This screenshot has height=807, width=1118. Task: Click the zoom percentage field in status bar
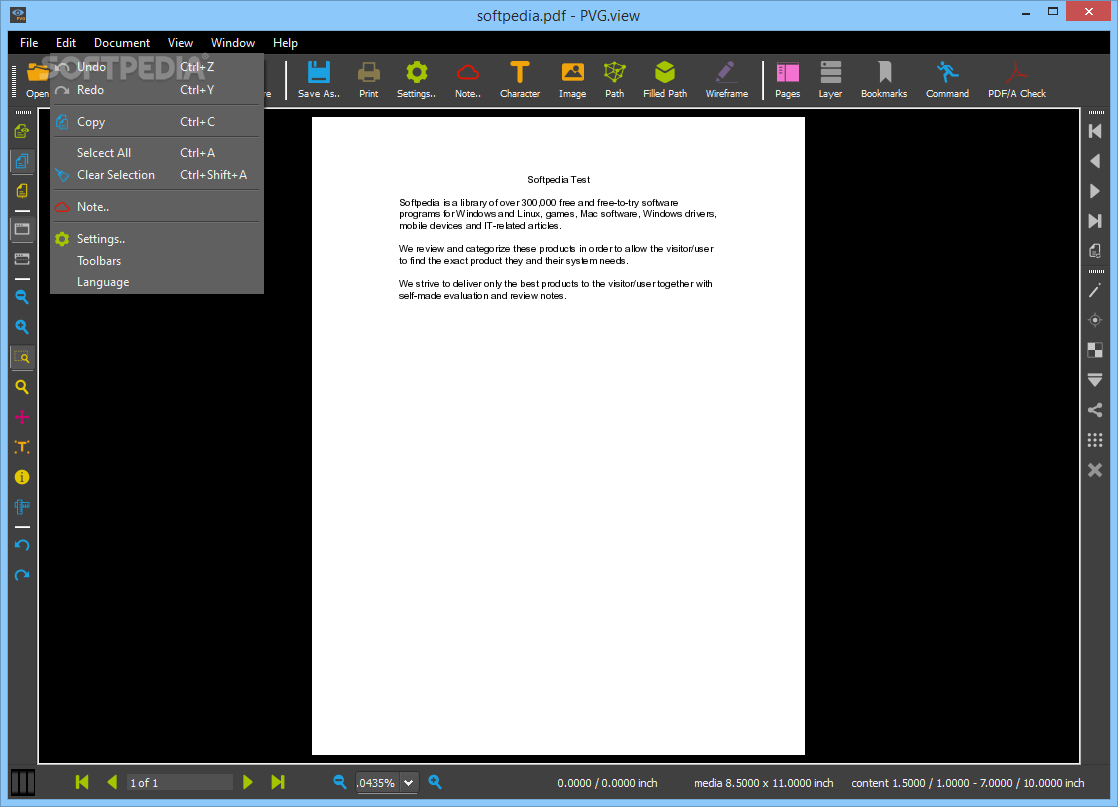point(378,783)
